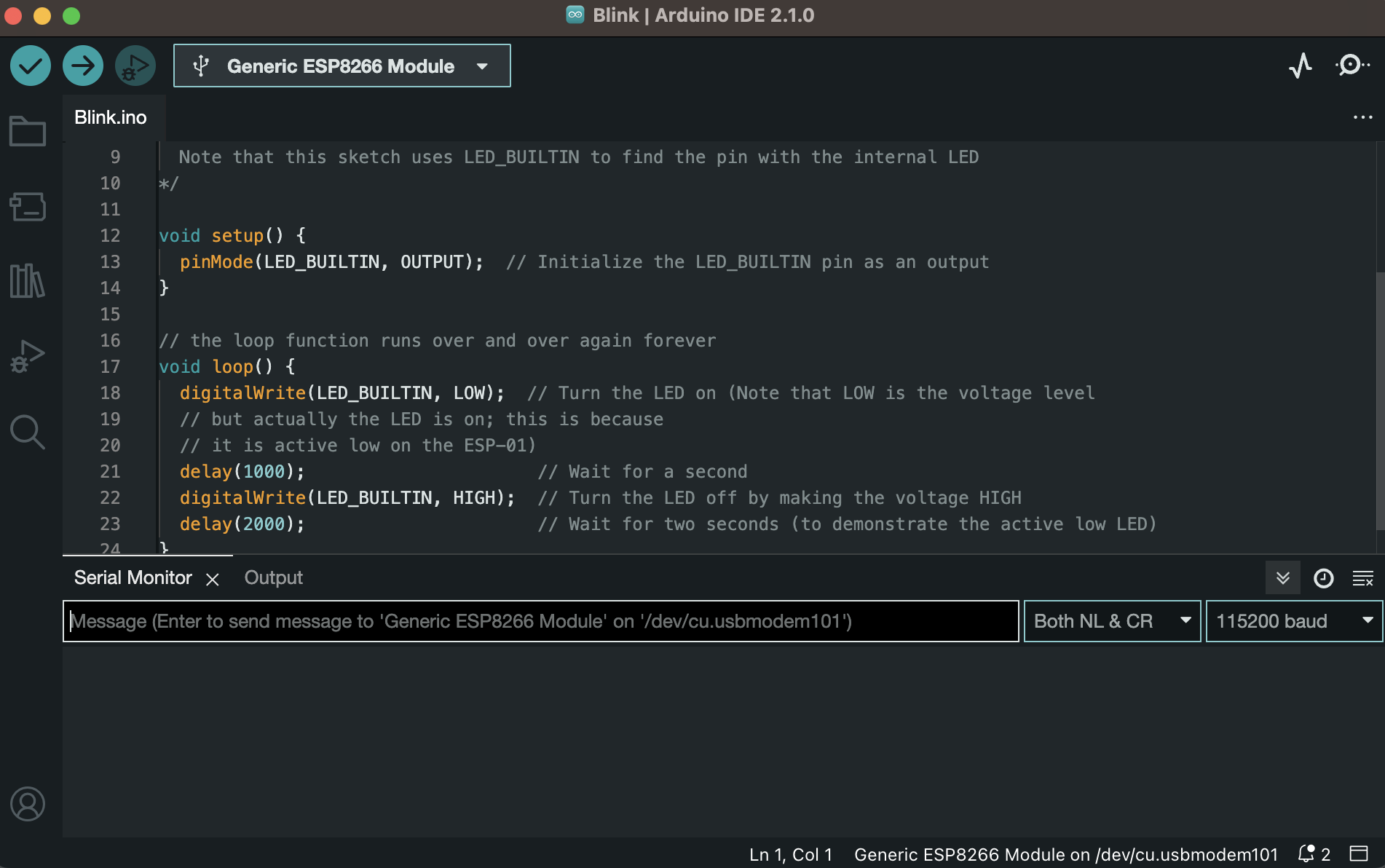Click the delay(2000) statement

[242, 524]
